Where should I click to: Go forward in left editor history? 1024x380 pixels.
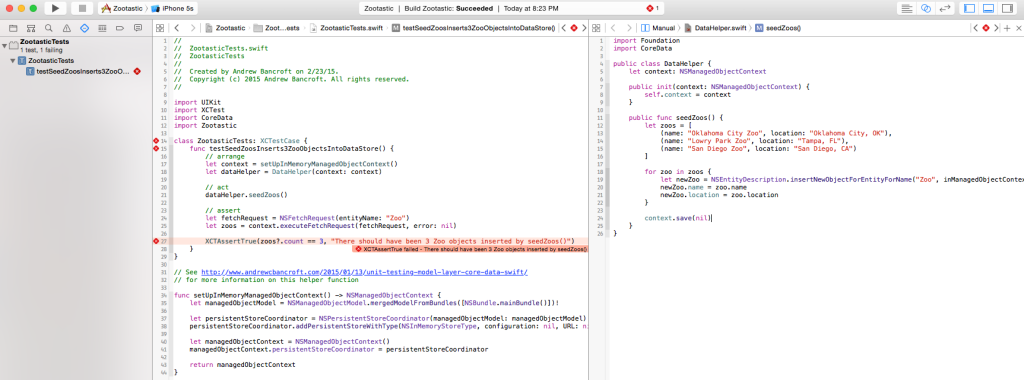[192, 28]
